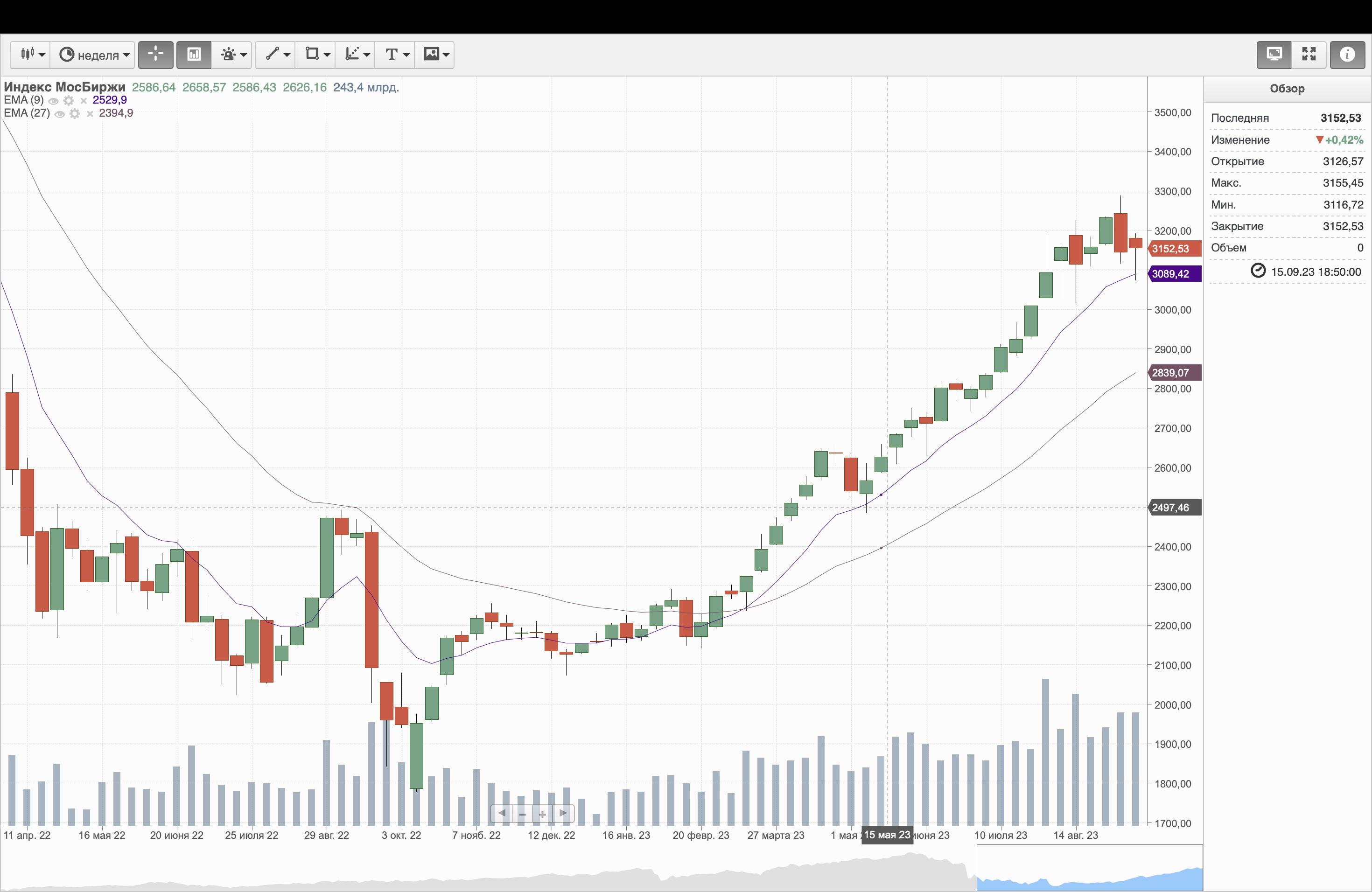Toggle the monitor view button
This screenshot has width=1372, height=892.
1274,55
